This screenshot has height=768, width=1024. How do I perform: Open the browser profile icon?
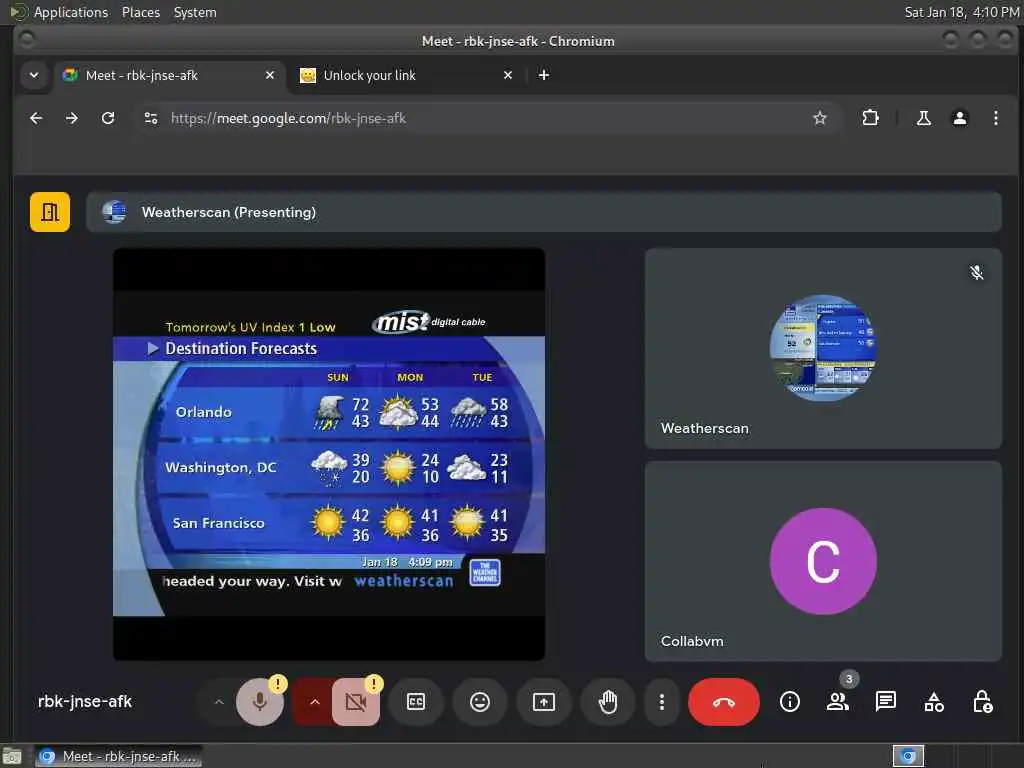pos(959,118)
